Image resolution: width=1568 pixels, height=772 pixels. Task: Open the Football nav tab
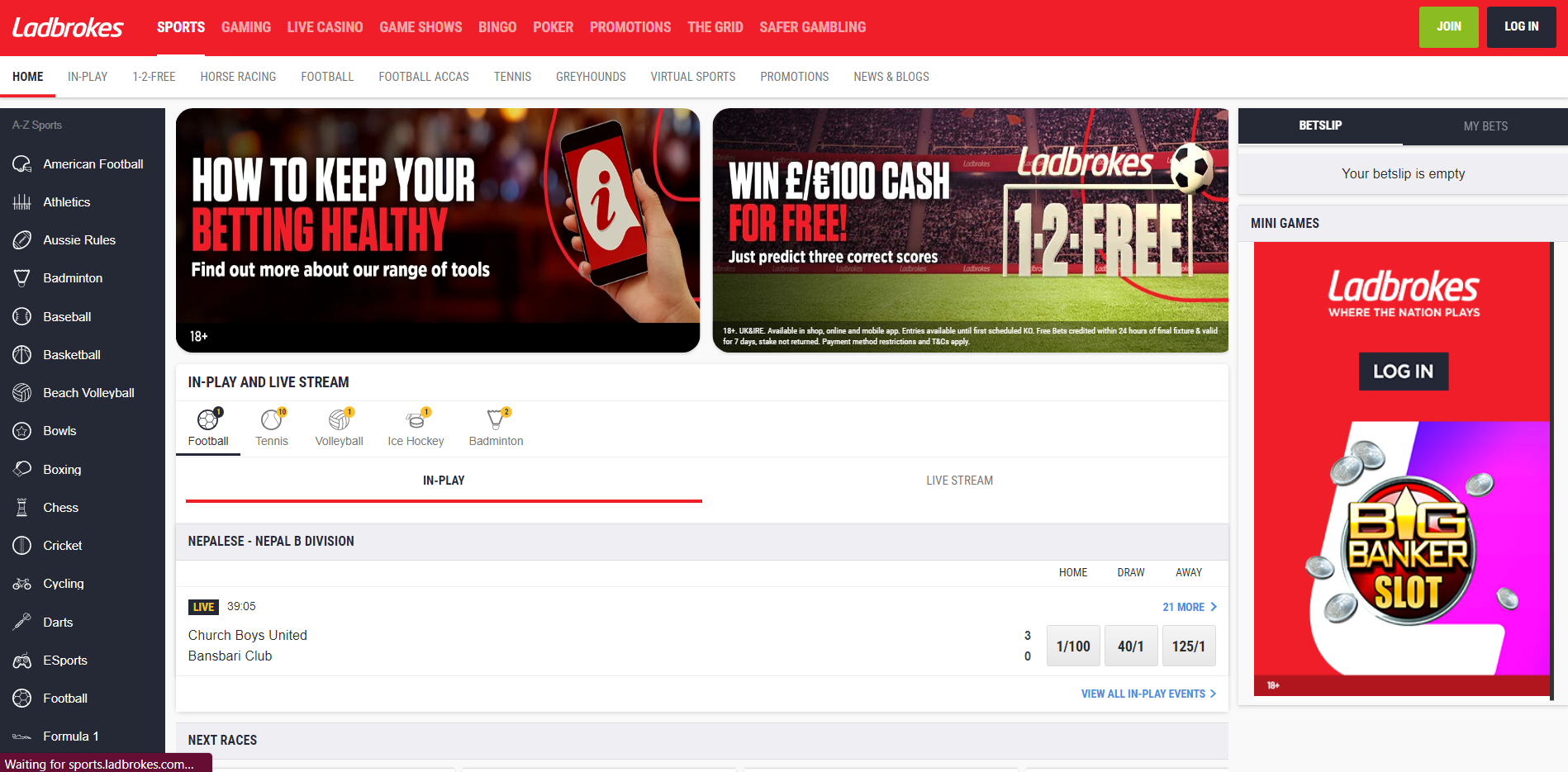pyautogui.click(x=327, y=77)
